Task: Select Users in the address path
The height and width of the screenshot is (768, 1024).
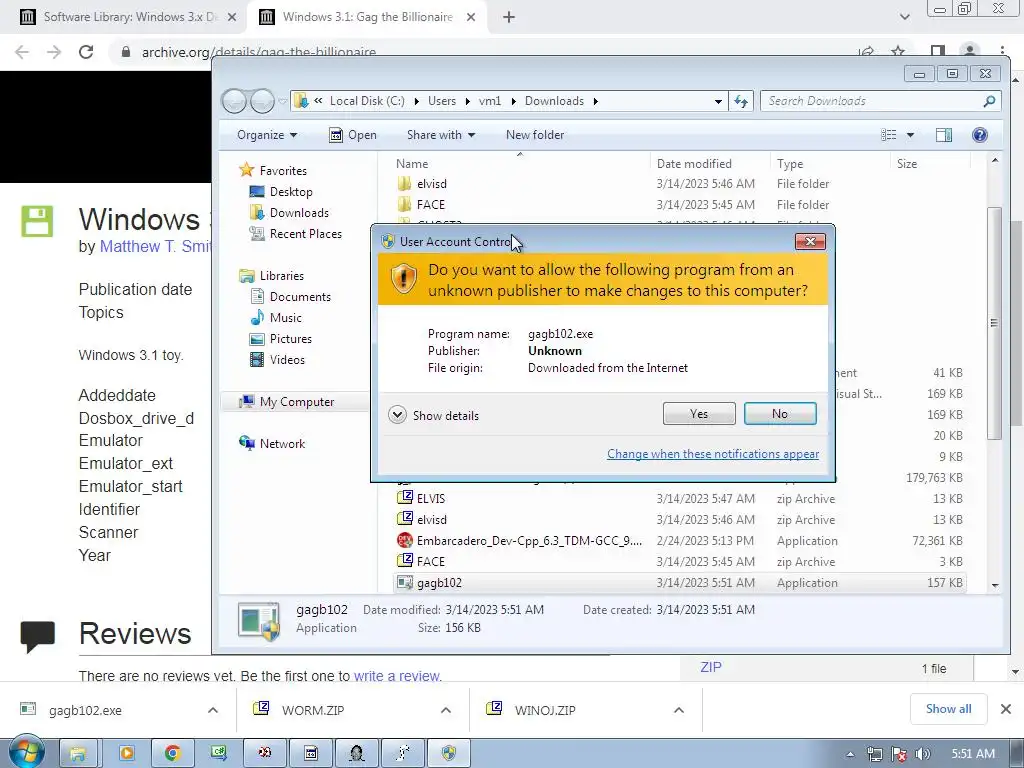Action: coord(442,101)
